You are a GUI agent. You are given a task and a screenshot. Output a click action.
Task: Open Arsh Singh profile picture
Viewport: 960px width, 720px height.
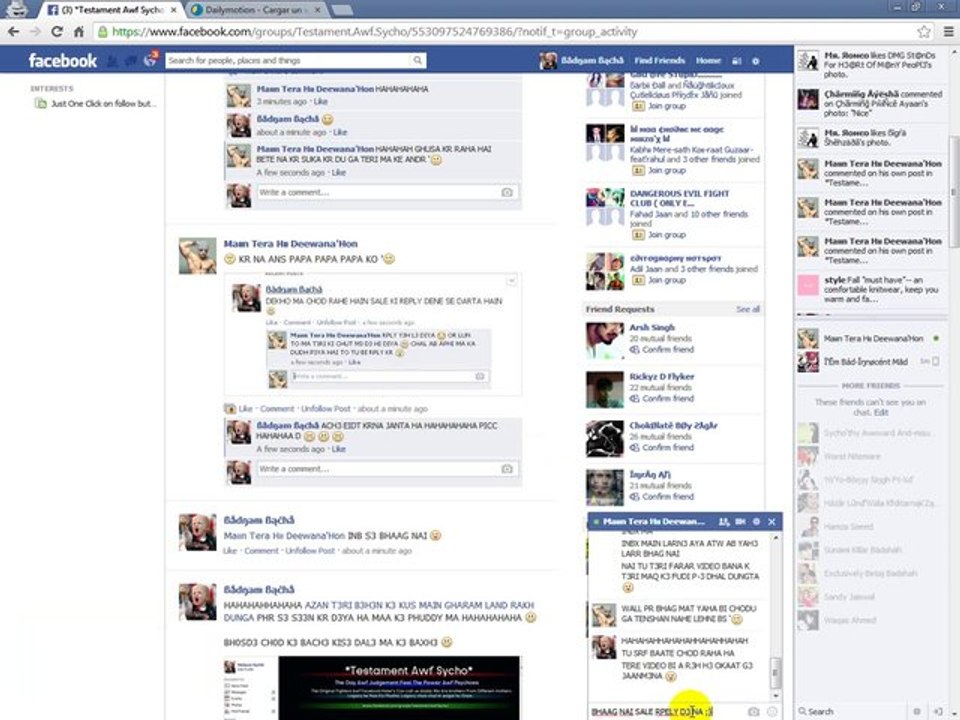(x=604, y=340)
